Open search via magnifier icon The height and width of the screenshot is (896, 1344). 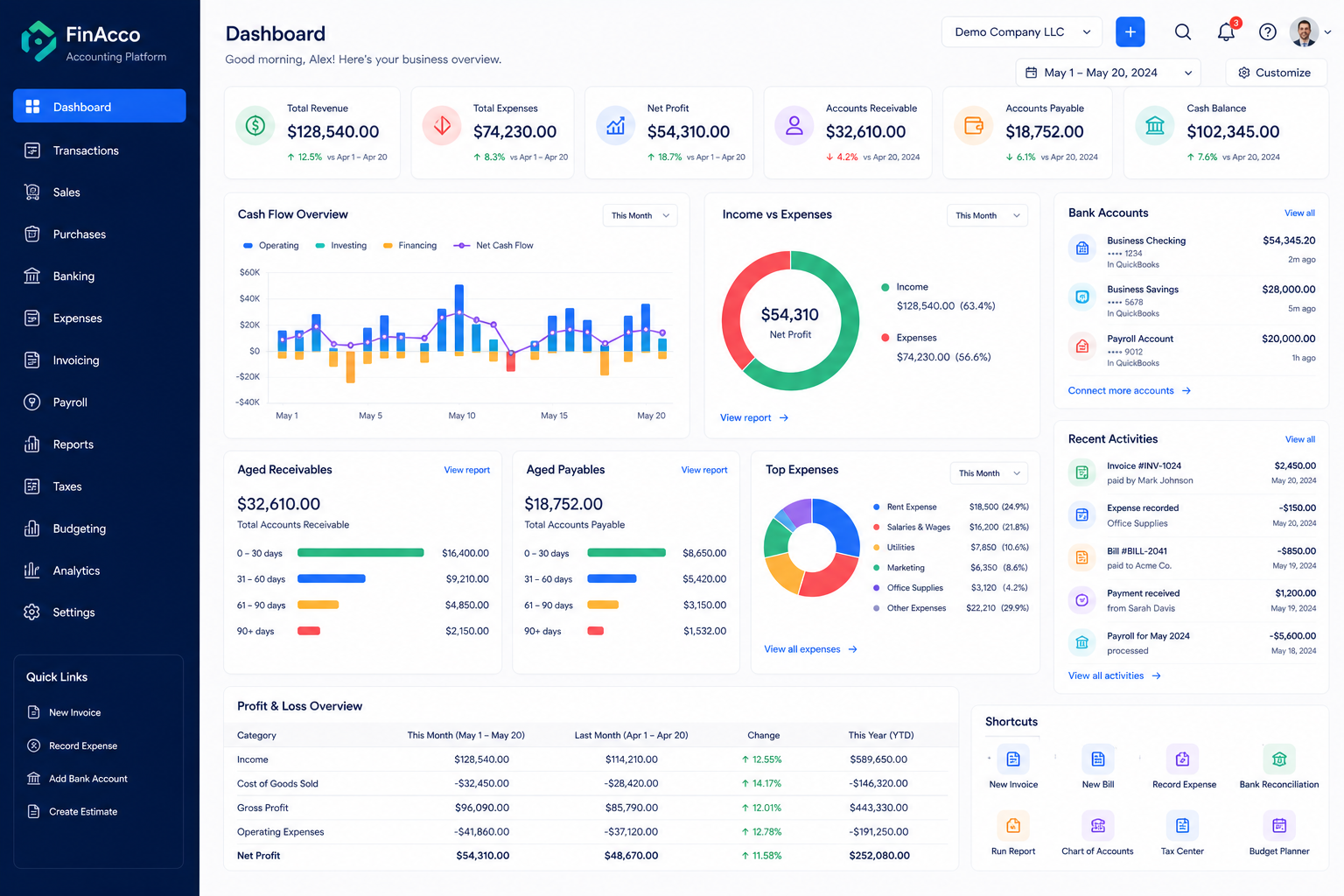click(1183, 31)
